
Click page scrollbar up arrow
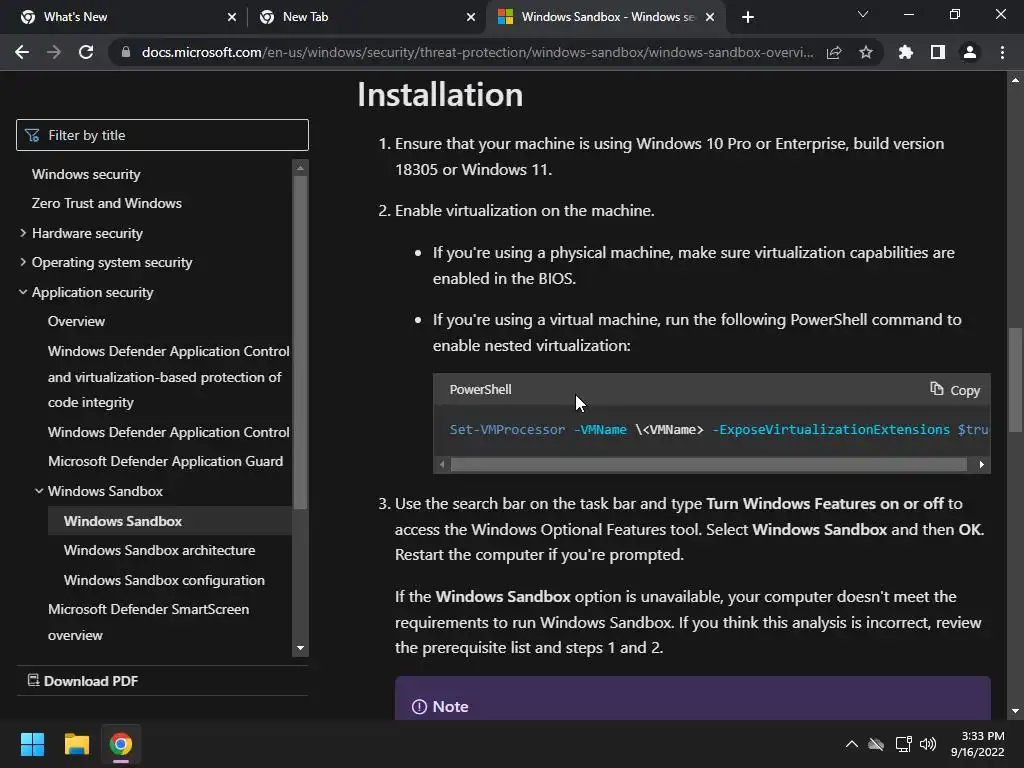pyautogui.click(x=1015, y=80)
